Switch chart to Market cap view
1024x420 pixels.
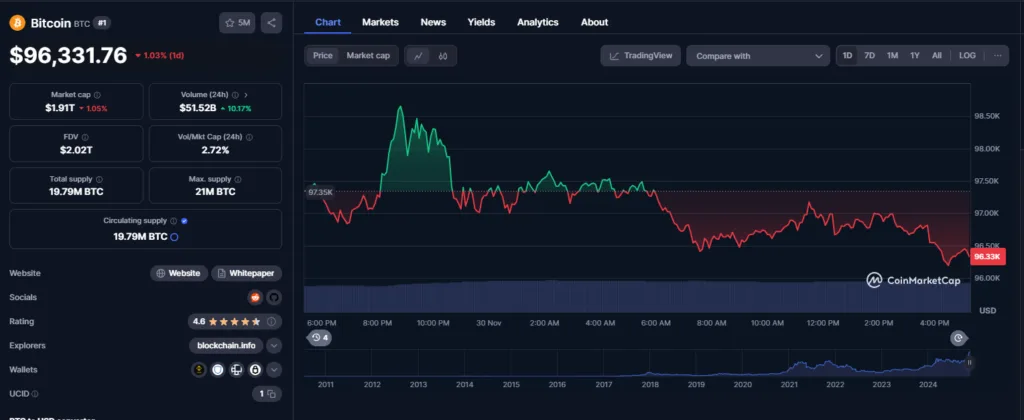tap(368, 56)
